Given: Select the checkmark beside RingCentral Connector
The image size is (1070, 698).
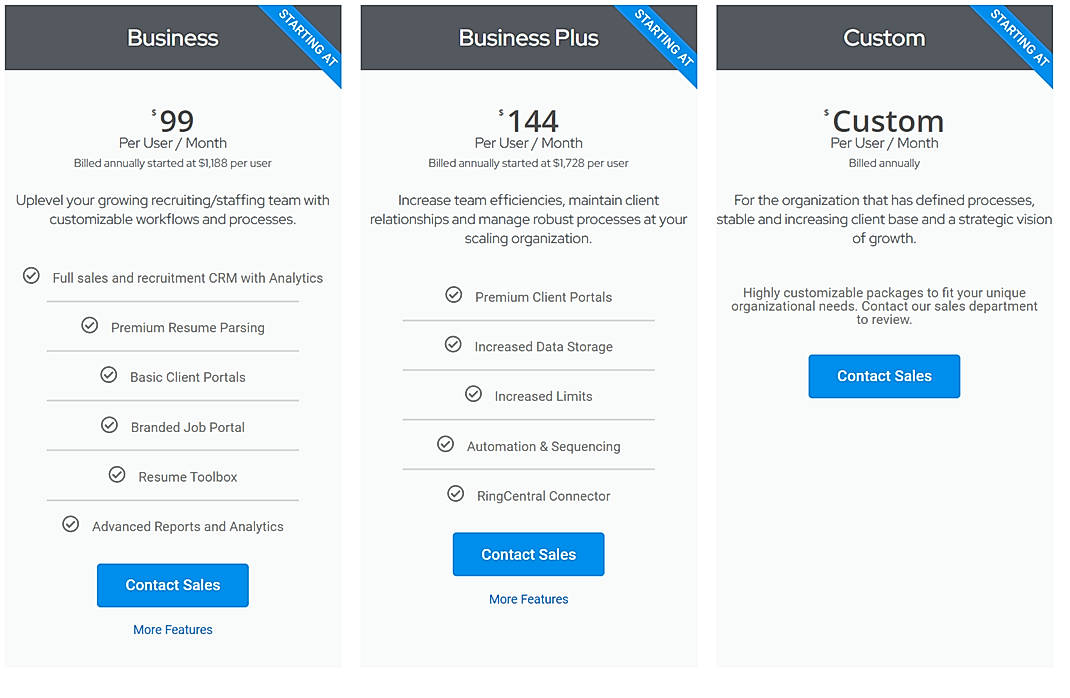Looking at the screenshot, I should click(456, 494).
